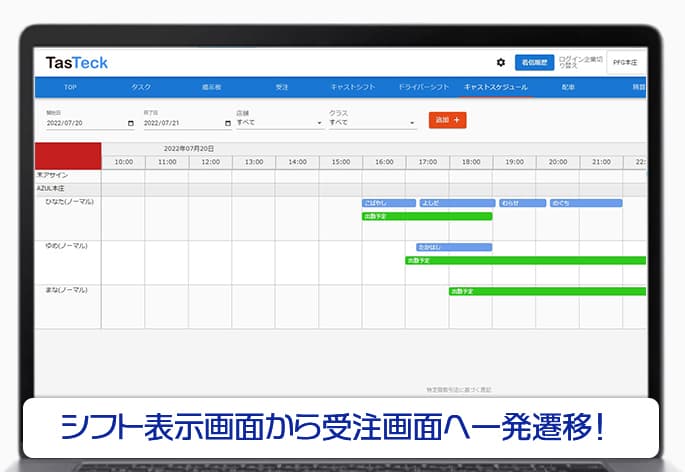Click the blue 着信履歴 button
This screenshot has width=685, height=472.
coord(534,62)
